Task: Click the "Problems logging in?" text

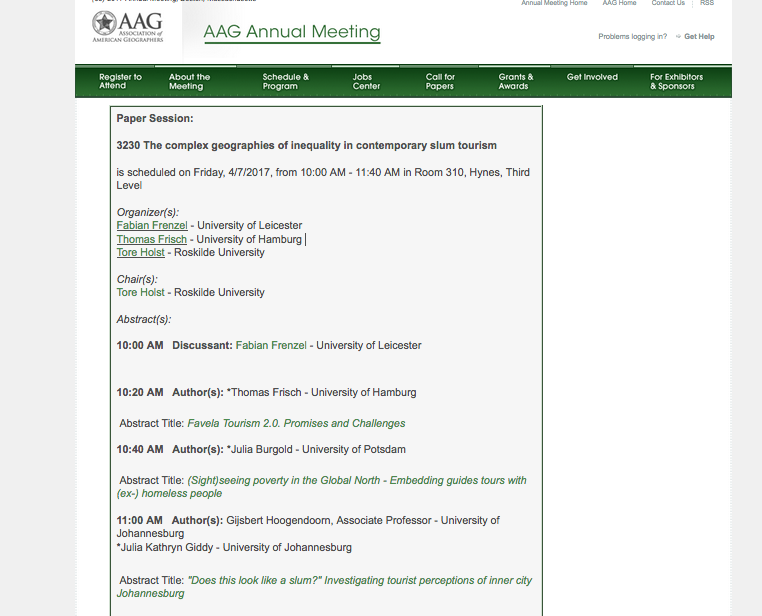Action: tap(632, 36)
